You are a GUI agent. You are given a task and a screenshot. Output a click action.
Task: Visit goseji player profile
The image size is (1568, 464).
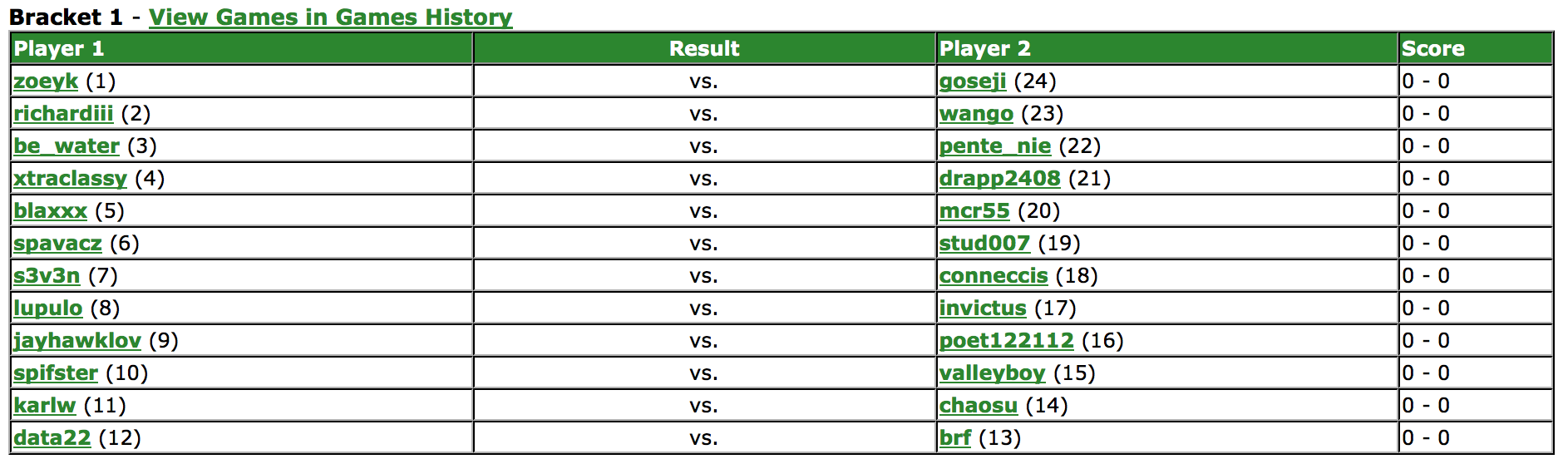pyautogui.click(x=973, y=81)
